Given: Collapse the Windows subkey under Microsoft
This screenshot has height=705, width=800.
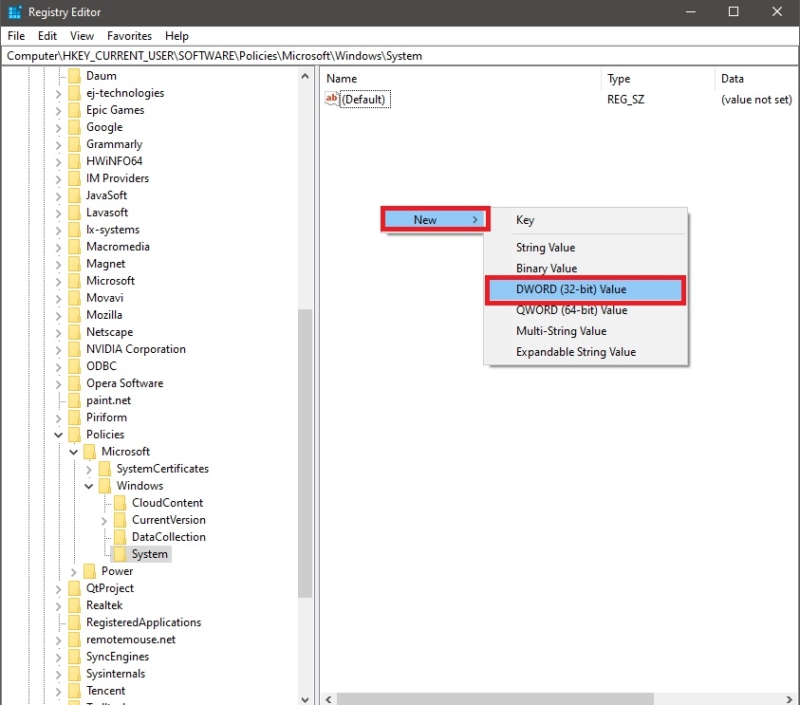Looking at the screenshot, I should 88,485.
